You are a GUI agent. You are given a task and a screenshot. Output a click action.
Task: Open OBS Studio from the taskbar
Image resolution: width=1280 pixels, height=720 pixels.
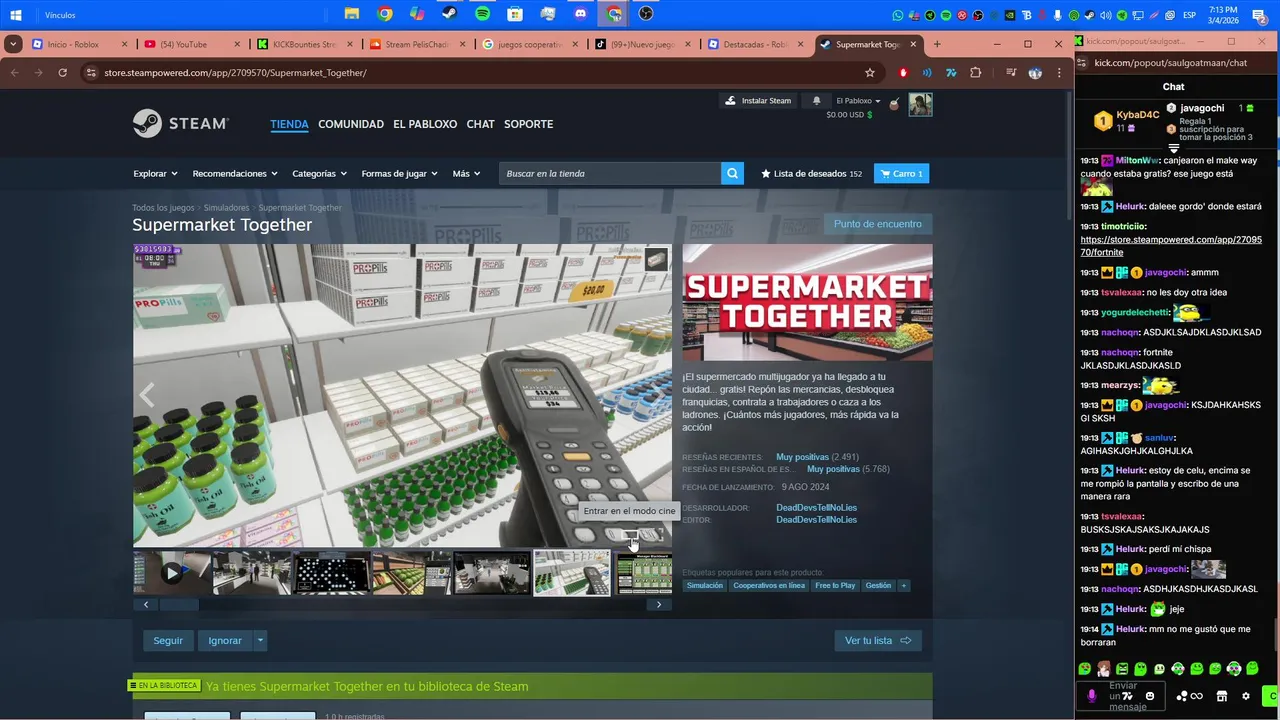tap(646, 15)
